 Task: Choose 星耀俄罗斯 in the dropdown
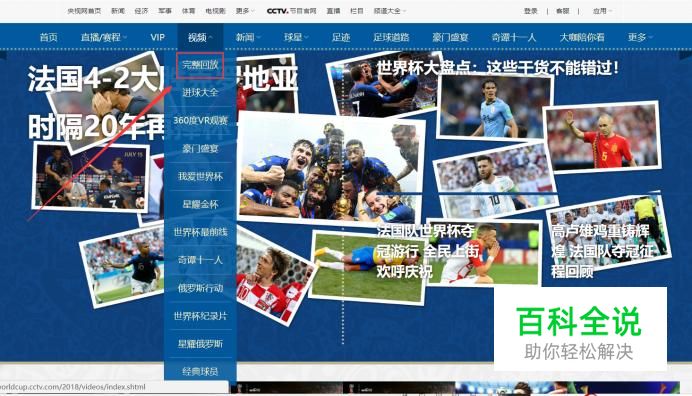pos(200,343)
